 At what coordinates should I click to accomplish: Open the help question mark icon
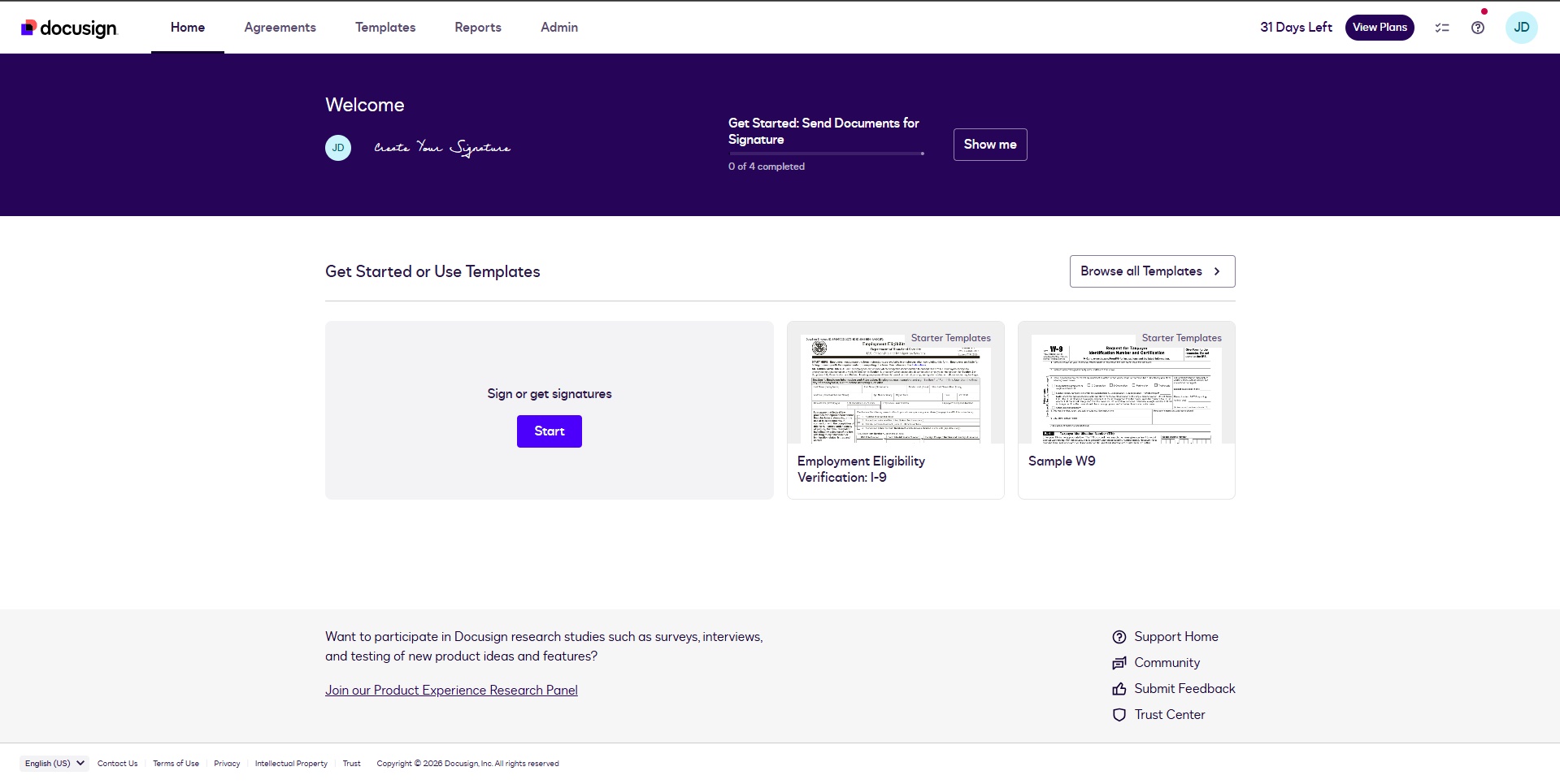pos(1478,28)
